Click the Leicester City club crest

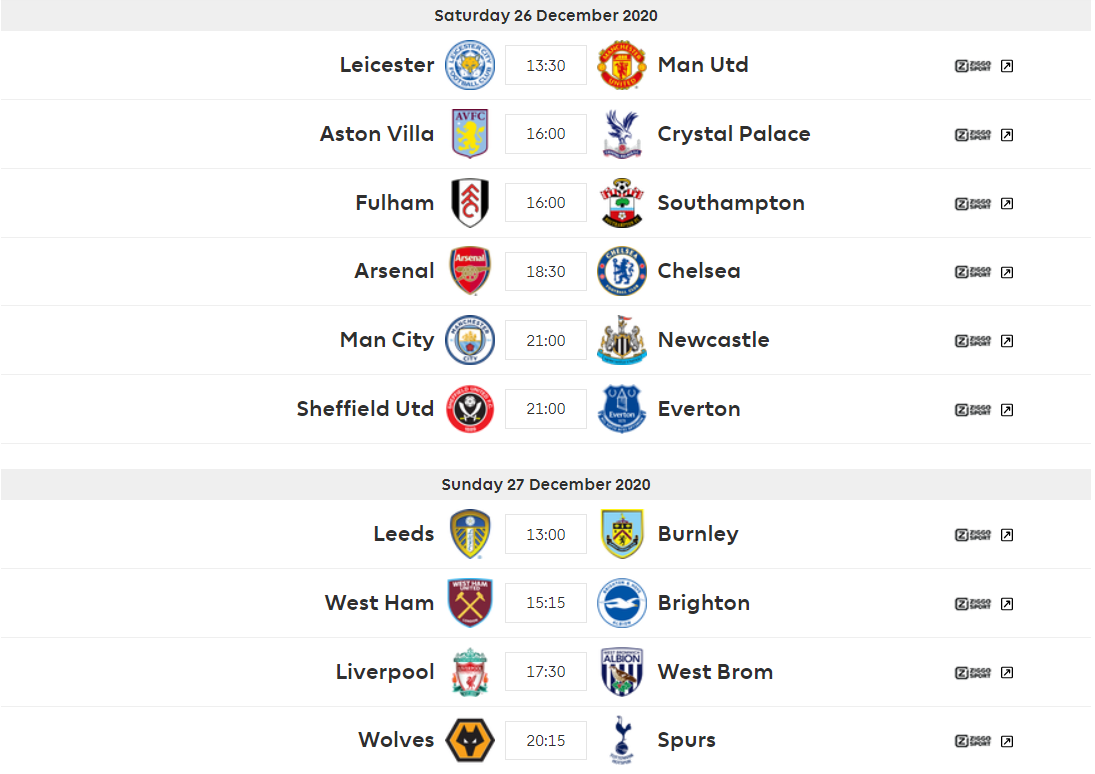[x=470, y=65]
